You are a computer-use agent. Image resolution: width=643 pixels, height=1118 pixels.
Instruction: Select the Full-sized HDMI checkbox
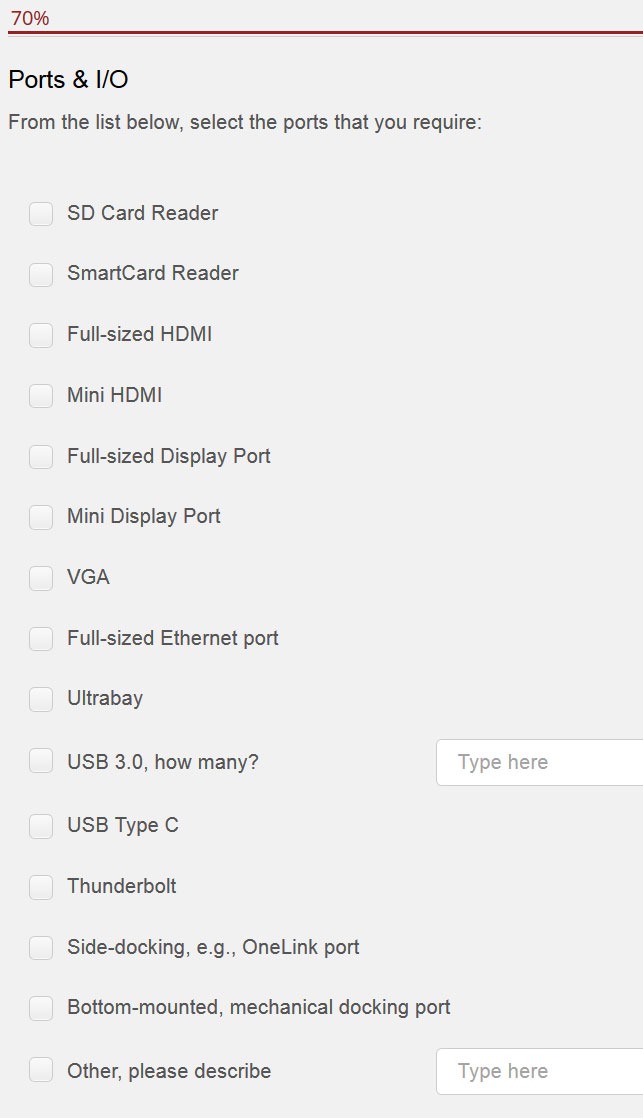click(41, 335)
